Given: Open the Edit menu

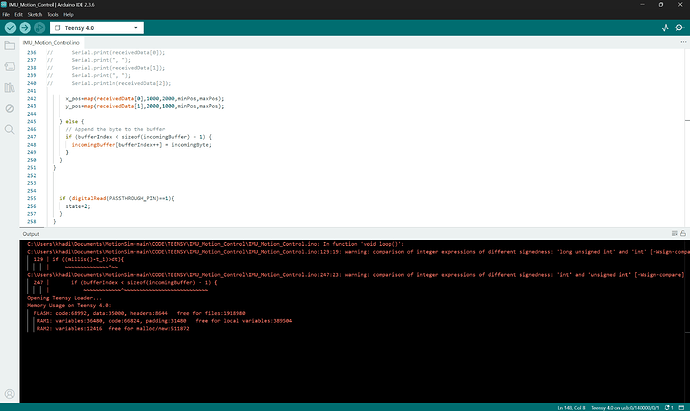Looking at the screenshot, I should click(18, 15).
